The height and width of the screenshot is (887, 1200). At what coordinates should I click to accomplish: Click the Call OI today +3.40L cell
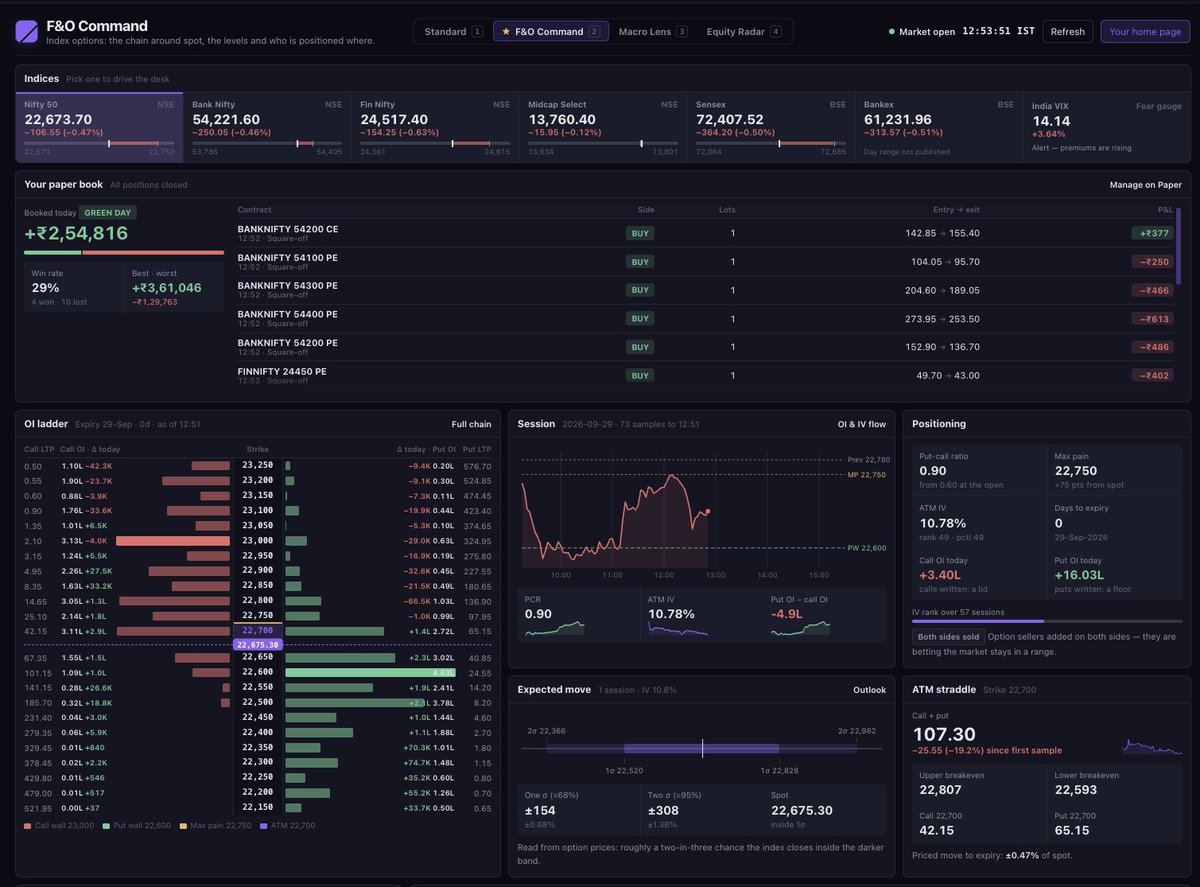pos(979,574)
